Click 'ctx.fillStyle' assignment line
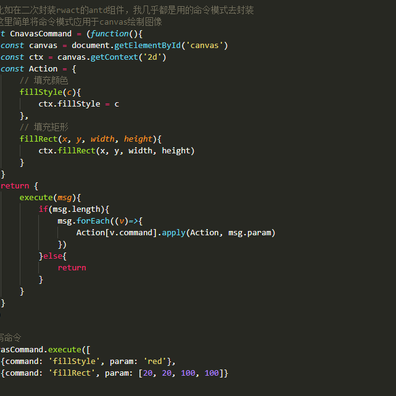The height and width of the screenshot is (396, 396). pos(79,104)
